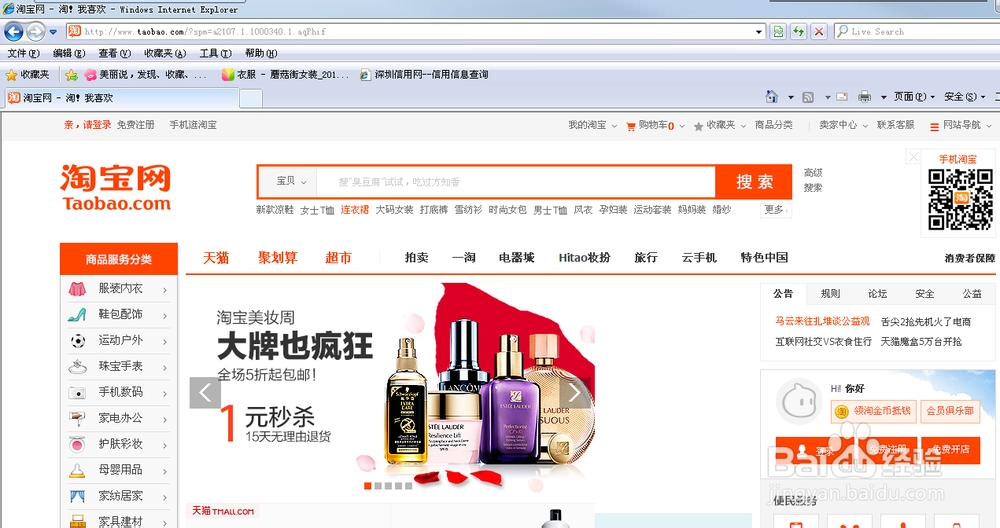The image size is (1000, 528).
Task: Click the 淘宝美妆周 banner image
Action: point(390,388)
